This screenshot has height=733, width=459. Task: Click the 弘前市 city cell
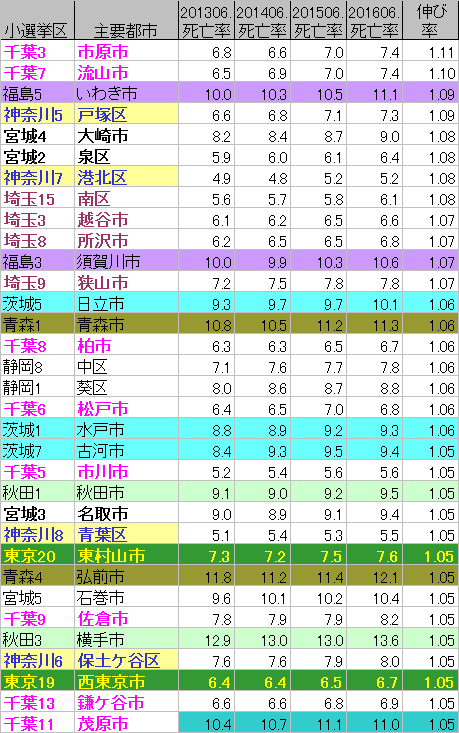126,576
